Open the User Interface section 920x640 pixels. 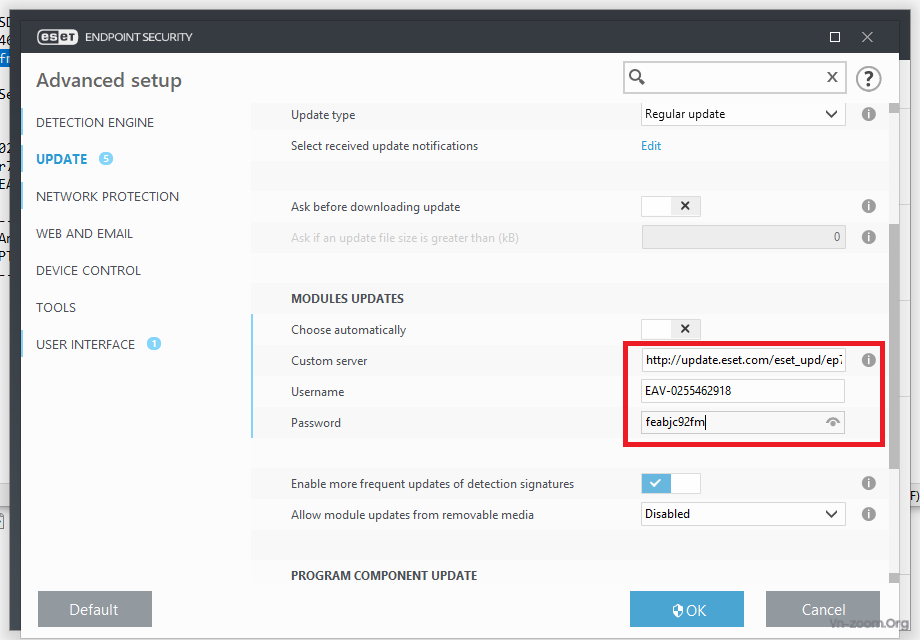point(86,344)
